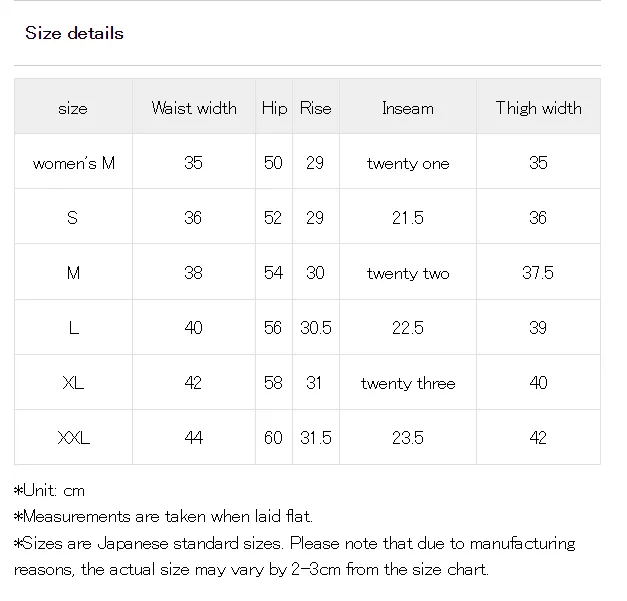
Task: Click the XL size row label
Action: [73, 383]
